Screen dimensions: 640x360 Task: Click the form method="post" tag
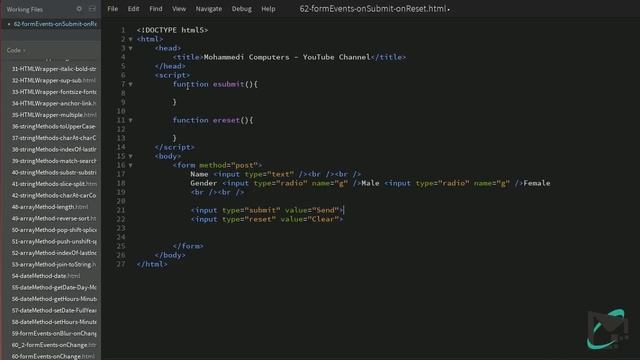pos(217,165)
